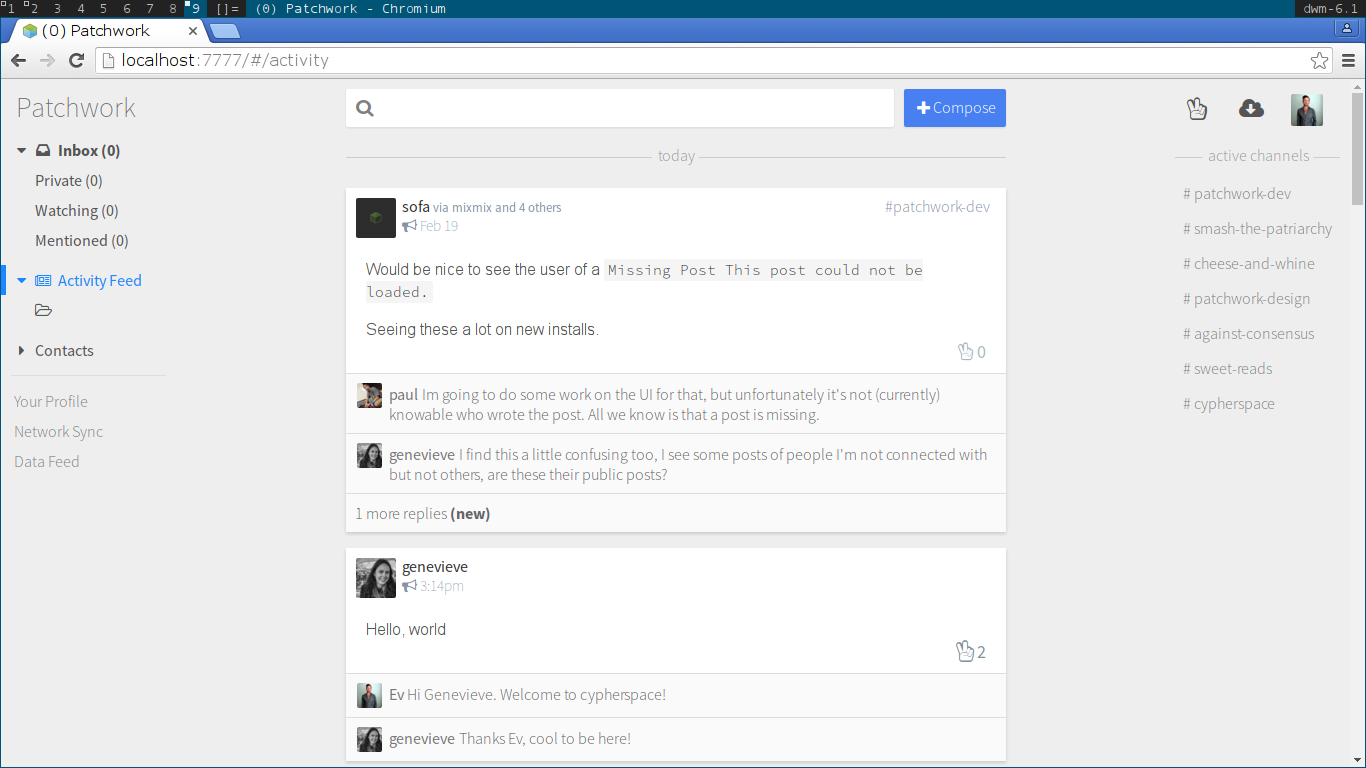Click sofa author name

416,207
